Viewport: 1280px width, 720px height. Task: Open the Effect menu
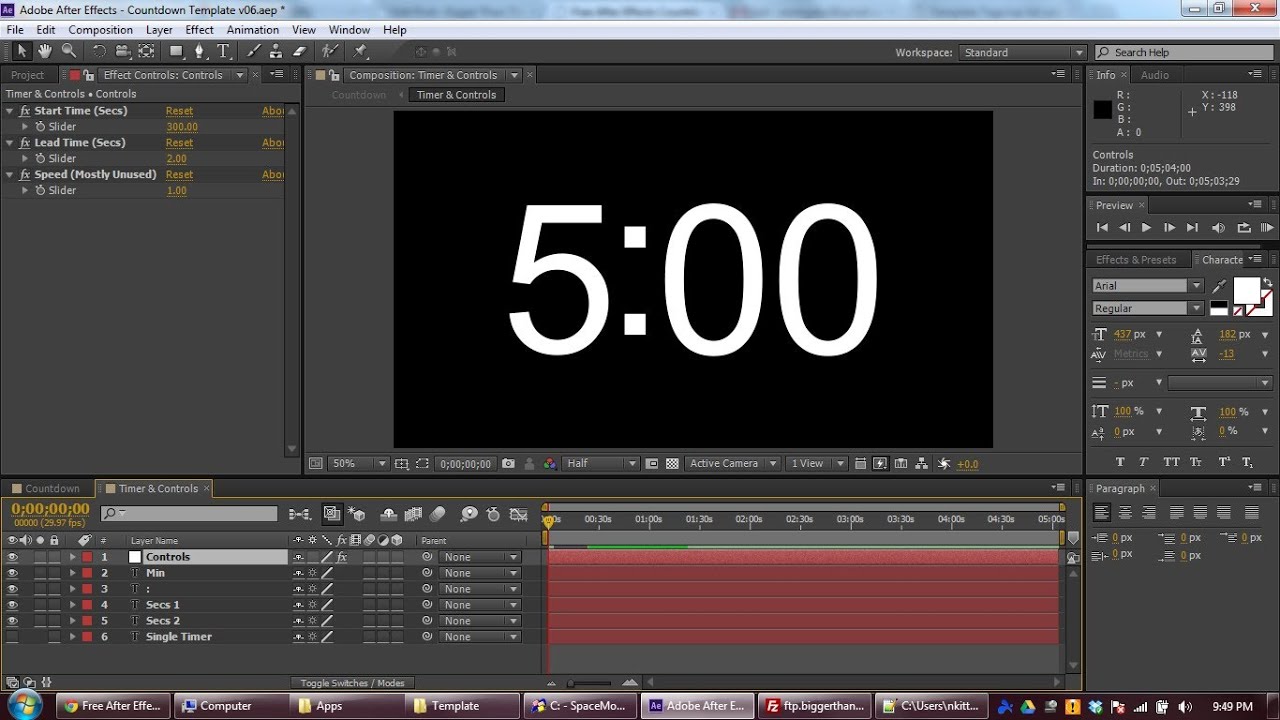[199, 30]
